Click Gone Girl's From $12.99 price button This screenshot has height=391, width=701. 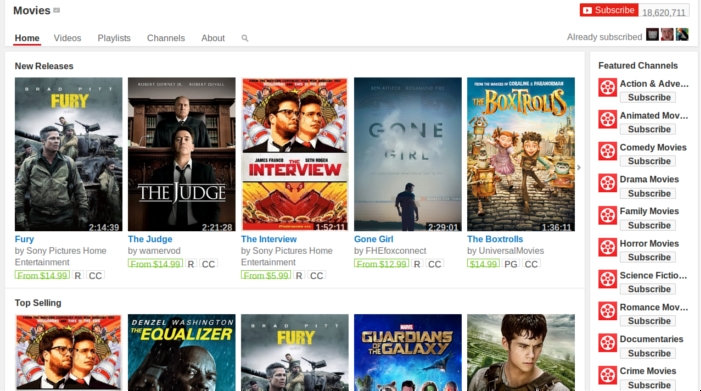click(x=381, y=264)
